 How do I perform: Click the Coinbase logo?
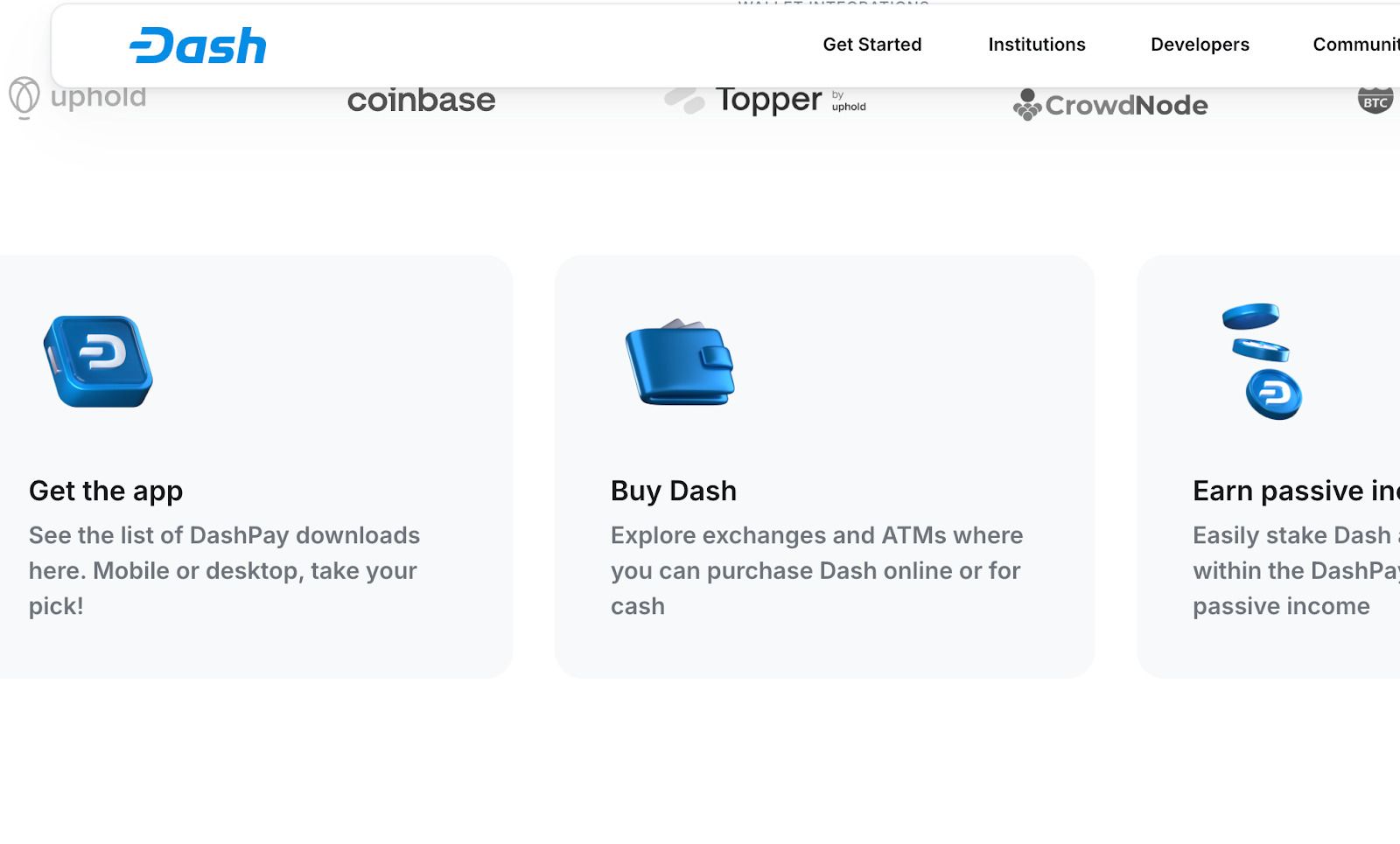tap(421, 101)
